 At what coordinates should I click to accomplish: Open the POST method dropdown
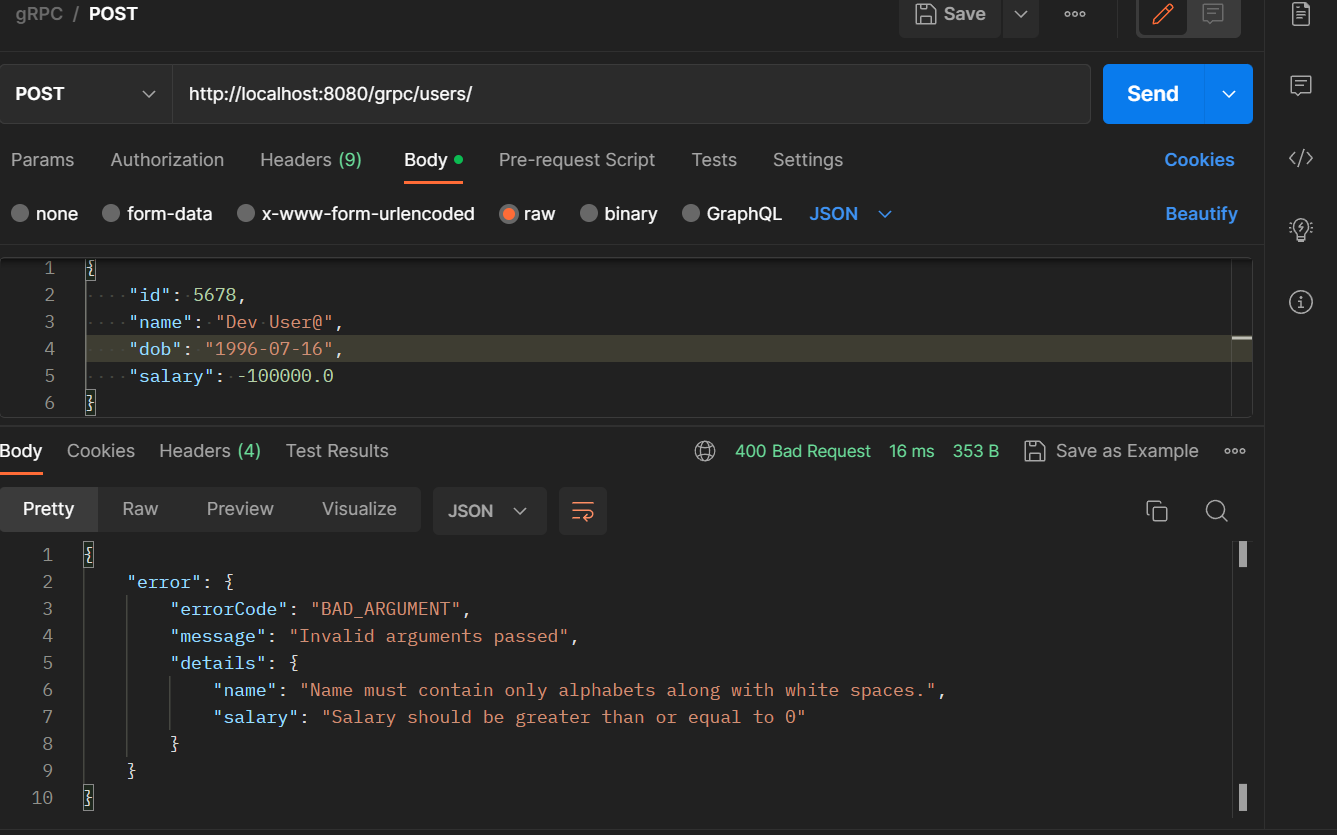86,94
